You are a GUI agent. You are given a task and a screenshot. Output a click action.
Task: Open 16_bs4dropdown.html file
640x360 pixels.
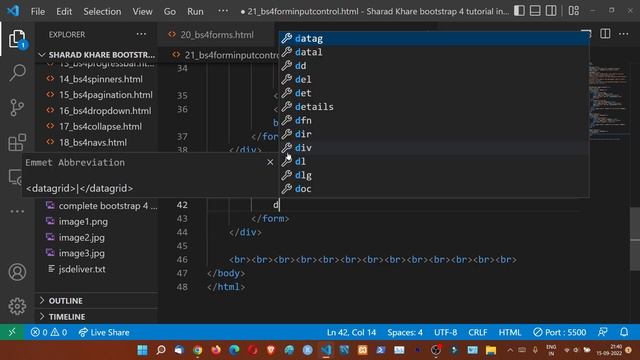(104, 111)
